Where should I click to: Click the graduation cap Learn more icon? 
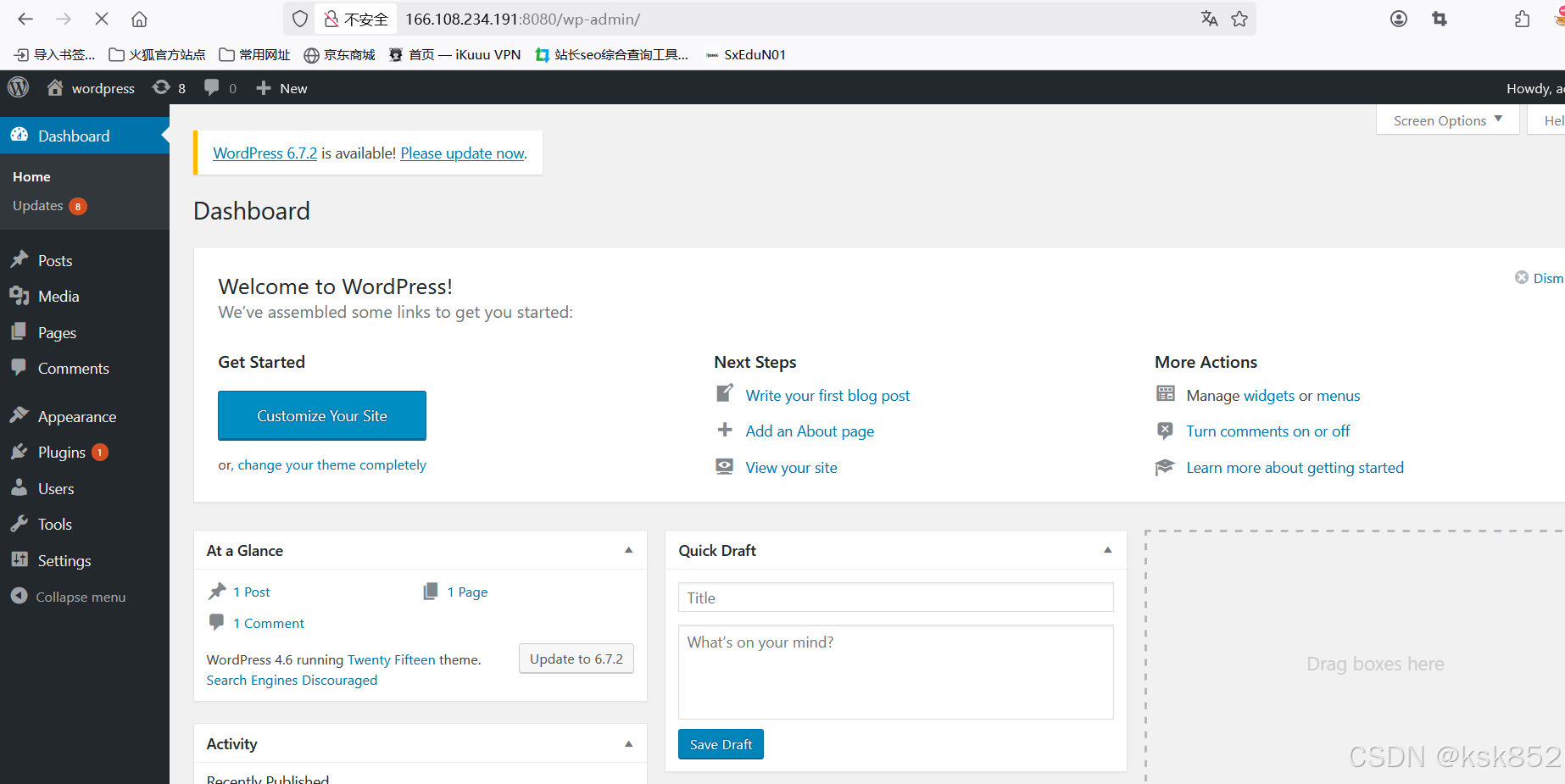click(1165, 467)
